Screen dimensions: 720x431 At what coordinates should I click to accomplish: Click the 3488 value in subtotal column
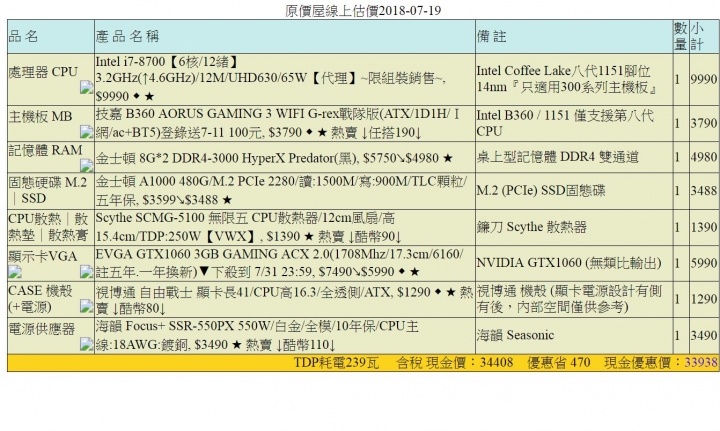pyautogui.click(x=703, y=190)
